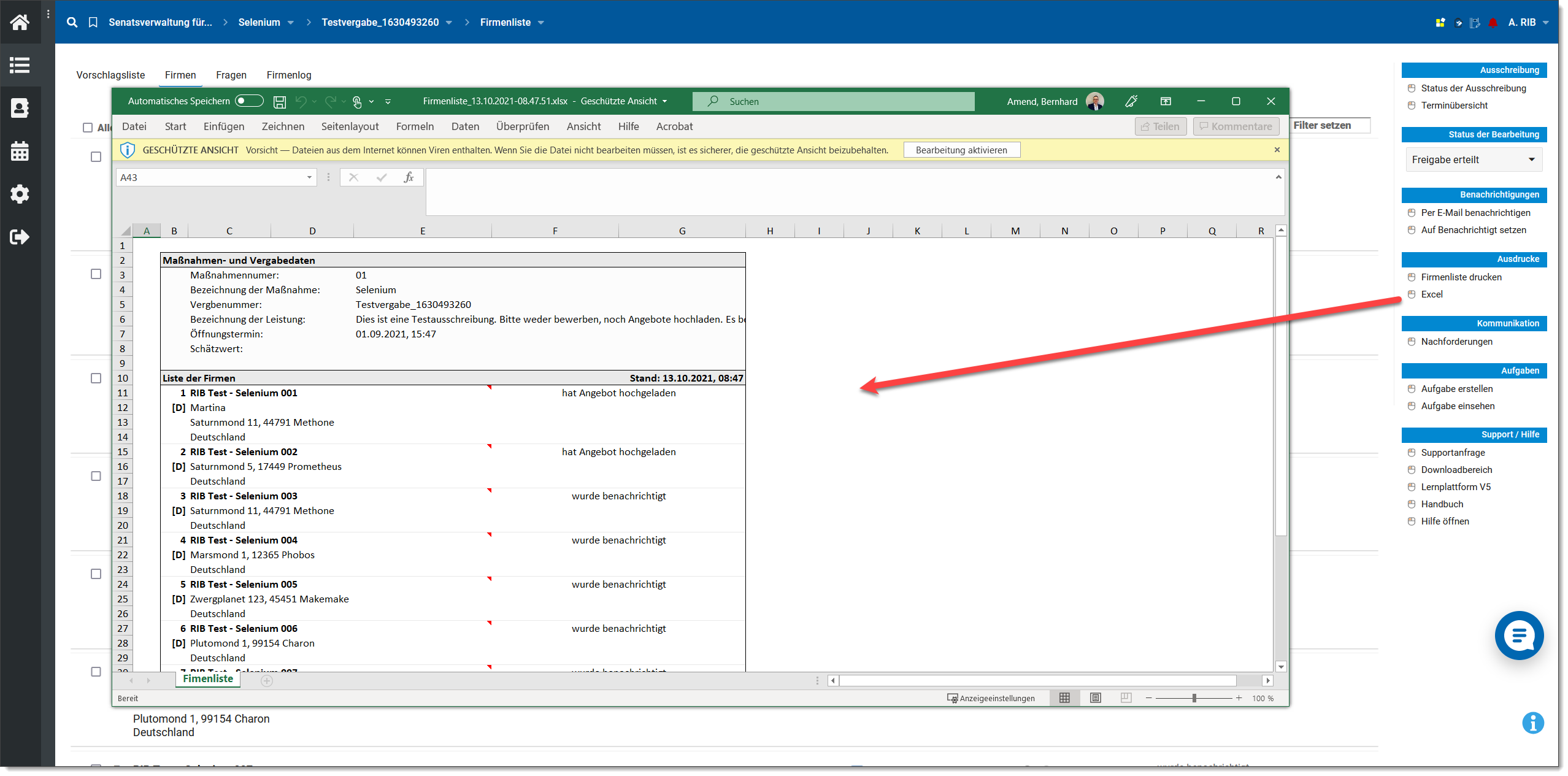Open the Freigabe erteilt dropdown
The width and height of the screenshot is (1568, 776).
pos(1473,159)
